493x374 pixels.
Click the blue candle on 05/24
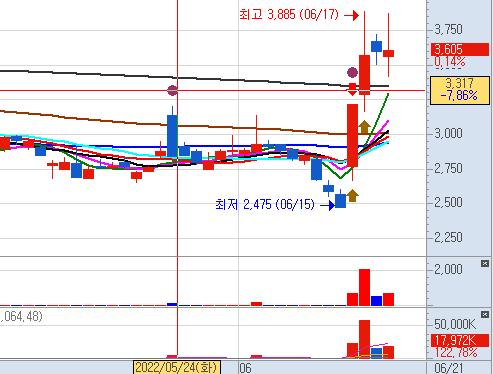pyautogui.click(x=172, y=136)
